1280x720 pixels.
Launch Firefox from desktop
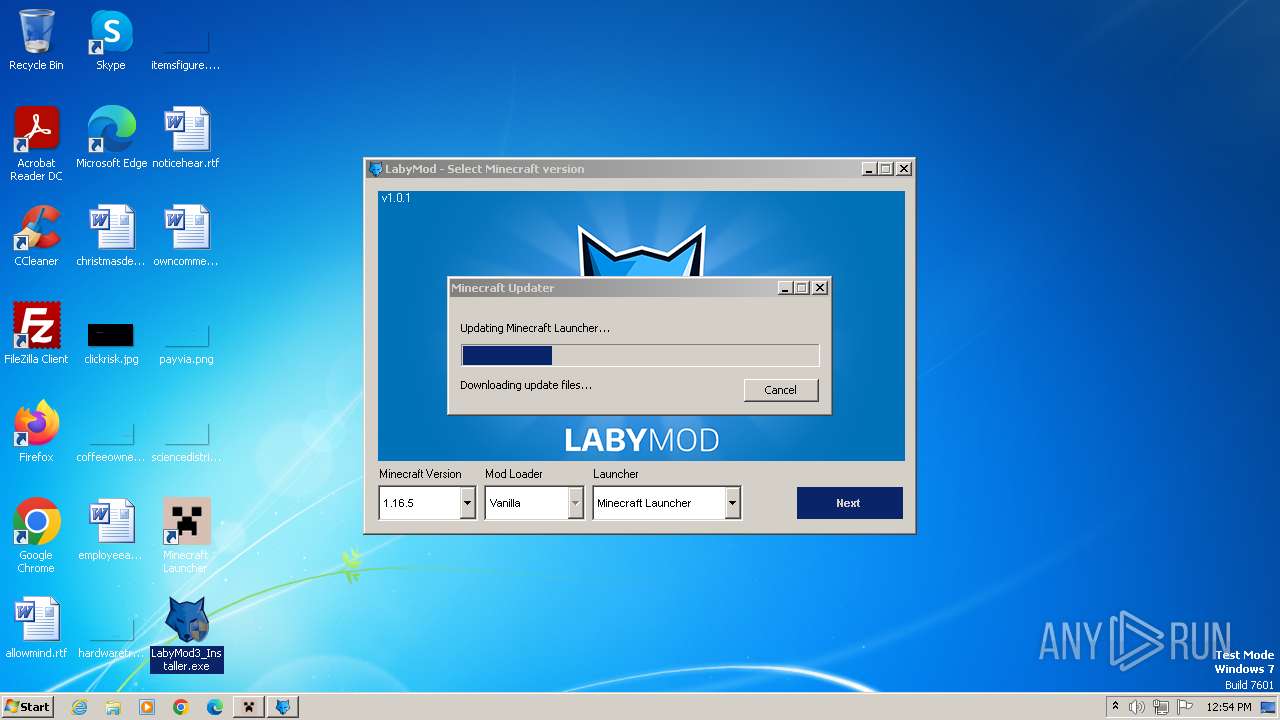pyautogui.click(x=36, y=432)
